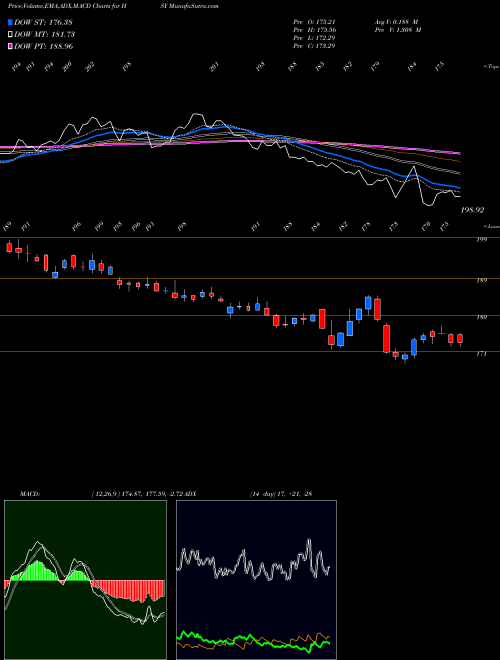Click the 198.92 price label
This screenshot has width=500, height=660.
click(x=472, y=210)
